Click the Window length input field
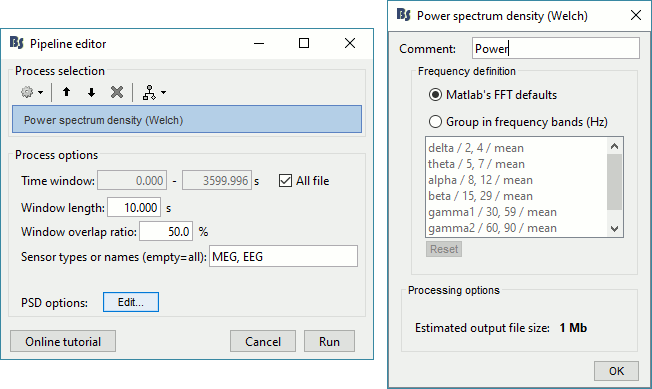 click(134, 207)
